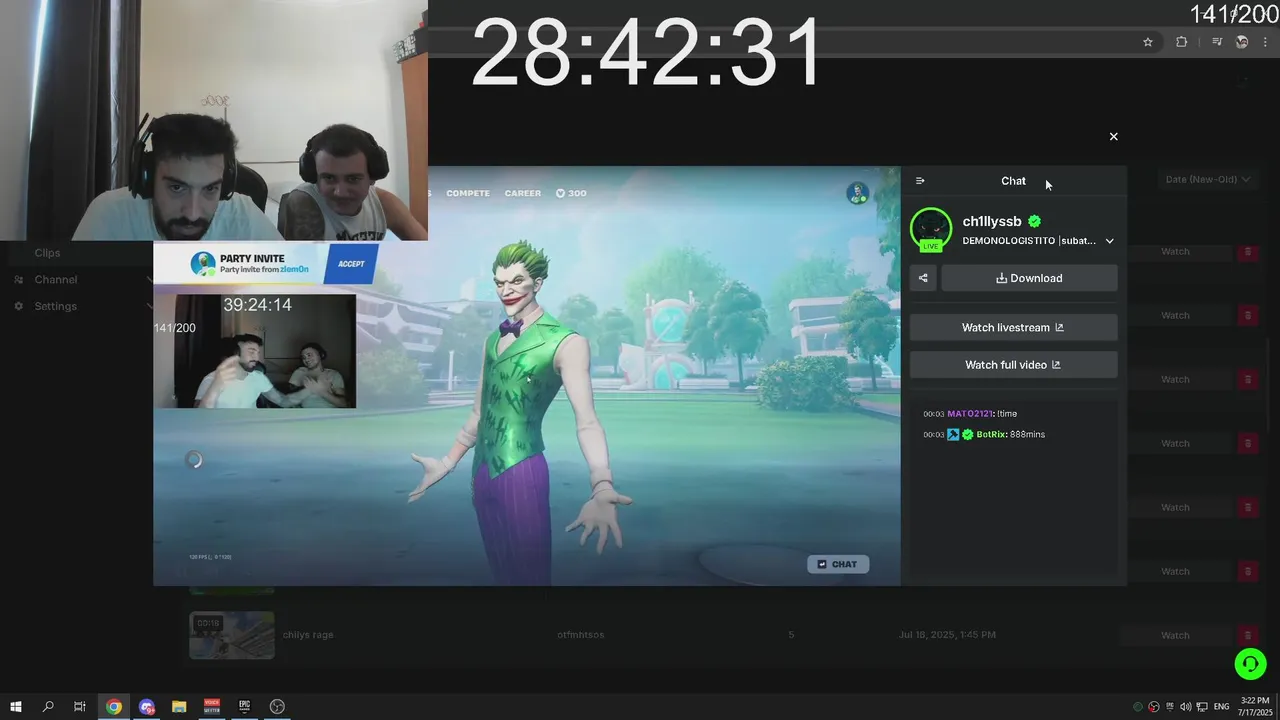
Task: Click the green verified badge next to ch1llyssb
Action: (1035, 221)
